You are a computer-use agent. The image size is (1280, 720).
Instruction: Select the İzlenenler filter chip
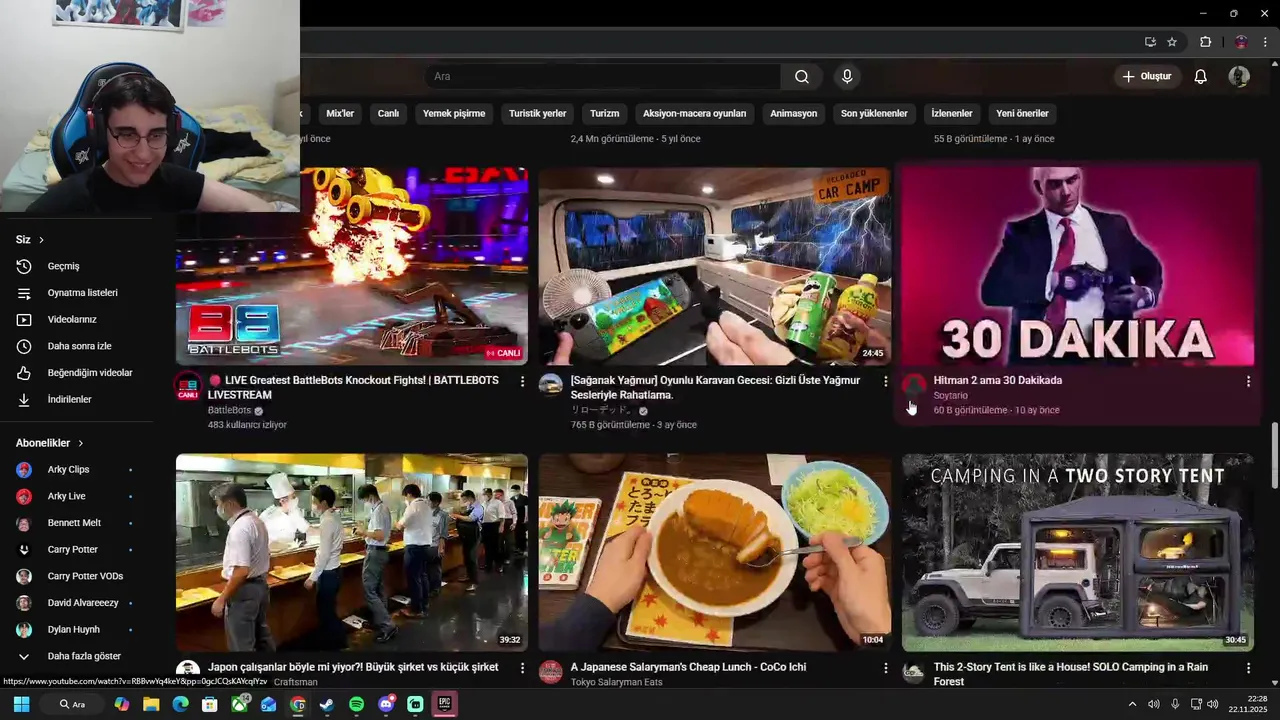coord(952,113)
